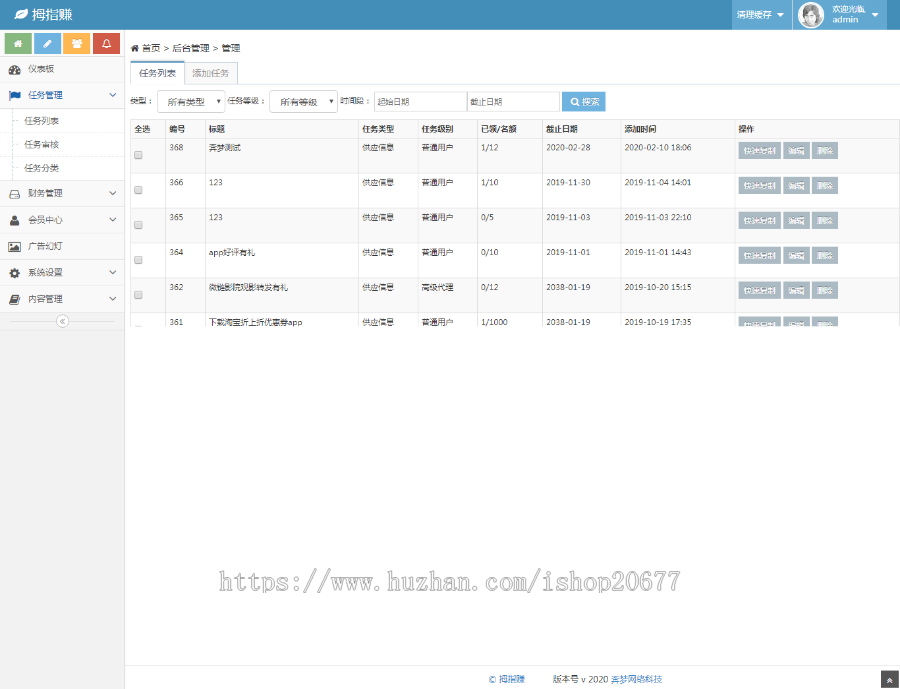Click the orange users shortcut button

(77, 44)
